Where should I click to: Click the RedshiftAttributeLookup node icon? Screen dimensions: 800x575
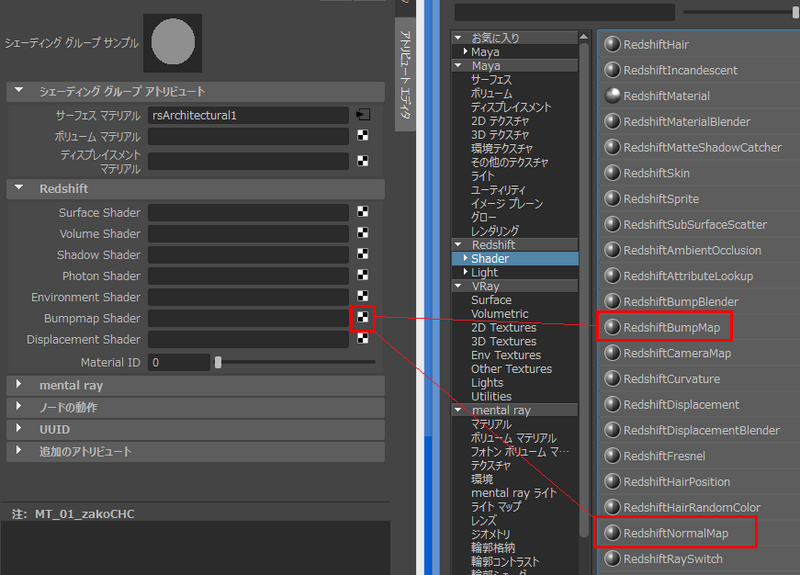tap(612, 276)
